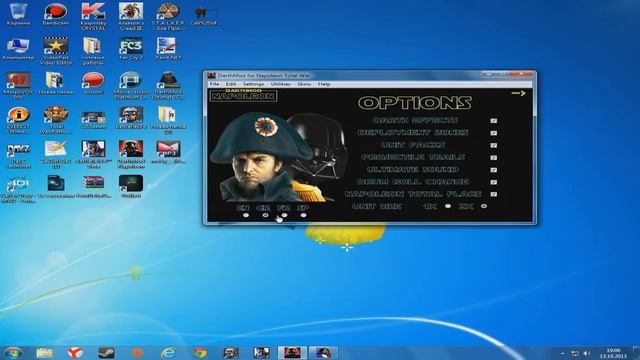Screen dimensions: 640x360
Task: Open the Windows Start button
Action: [x=13, y=352]
